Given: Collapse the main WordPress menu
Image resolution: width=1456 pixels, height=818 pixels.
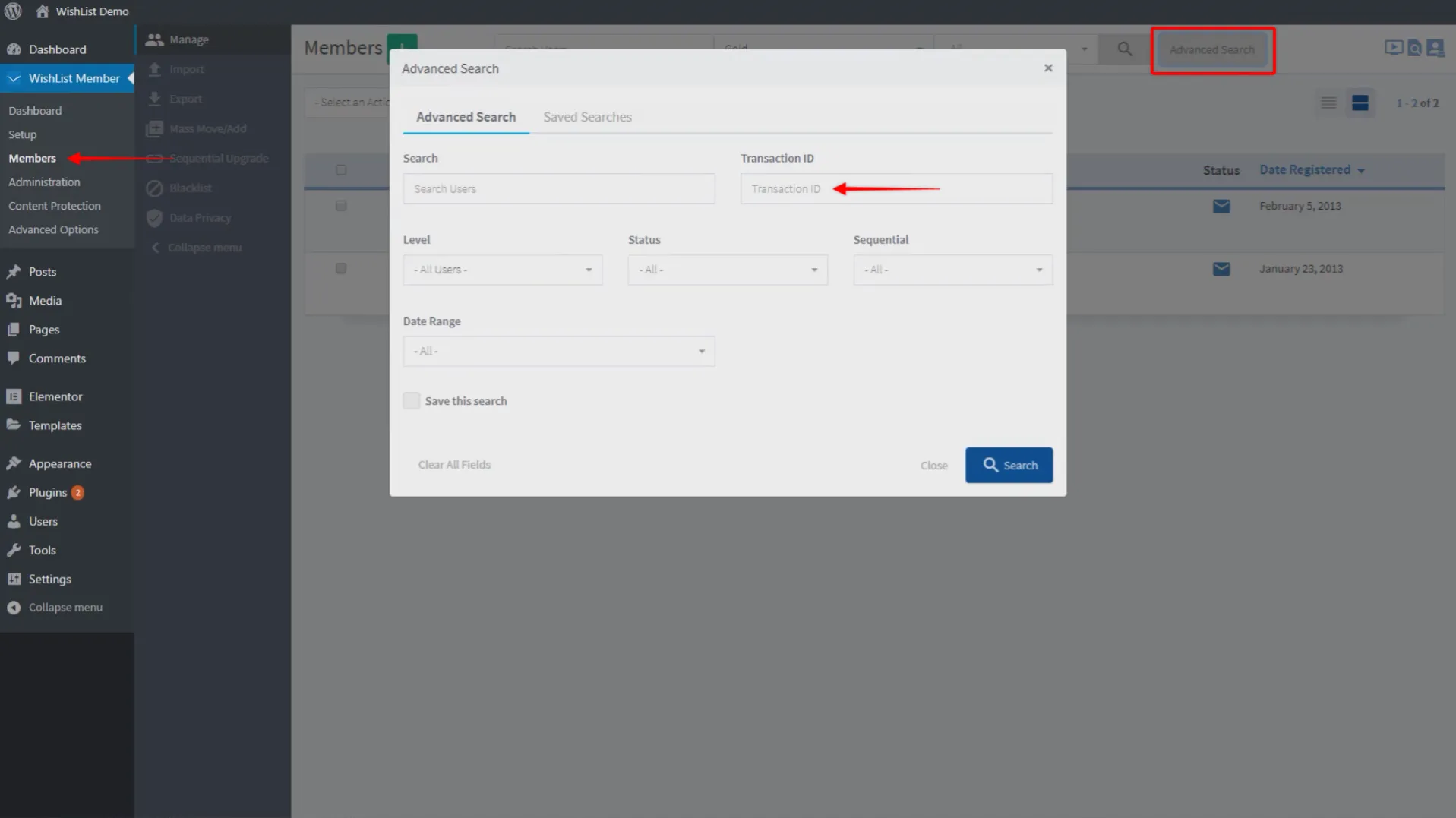Looking at the screenshot, I should pos(55,608).
